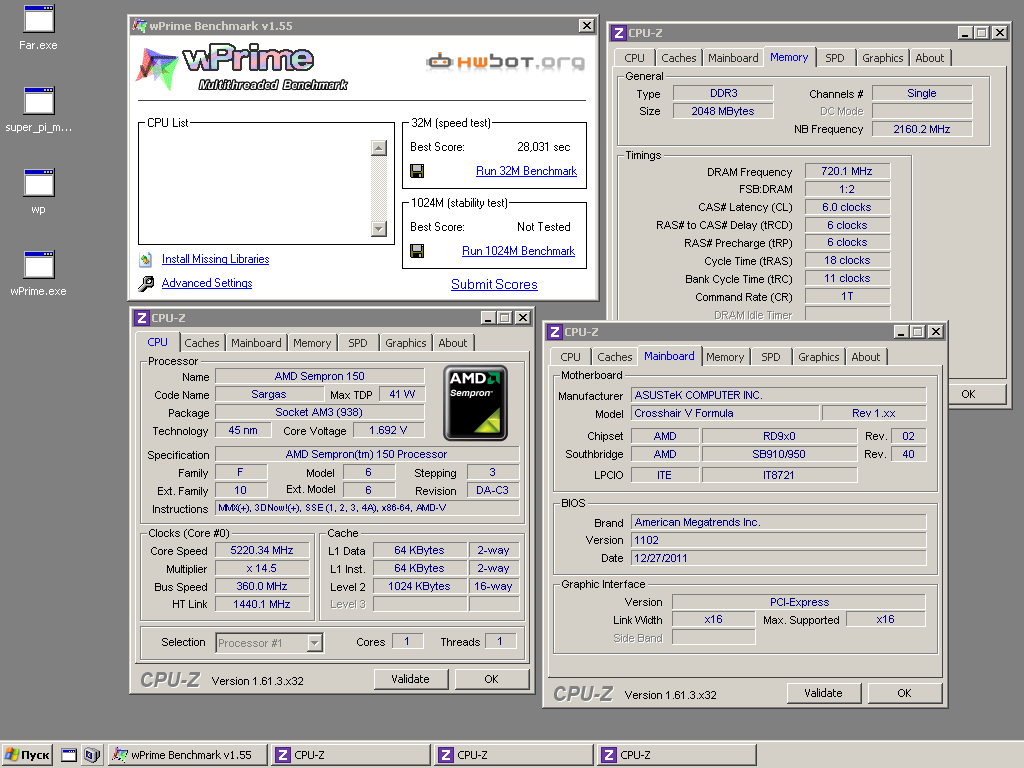The image size is (1024, 768).
Task: Click OK in the CPU-Z Mainboard window
Action: [904, 693]
